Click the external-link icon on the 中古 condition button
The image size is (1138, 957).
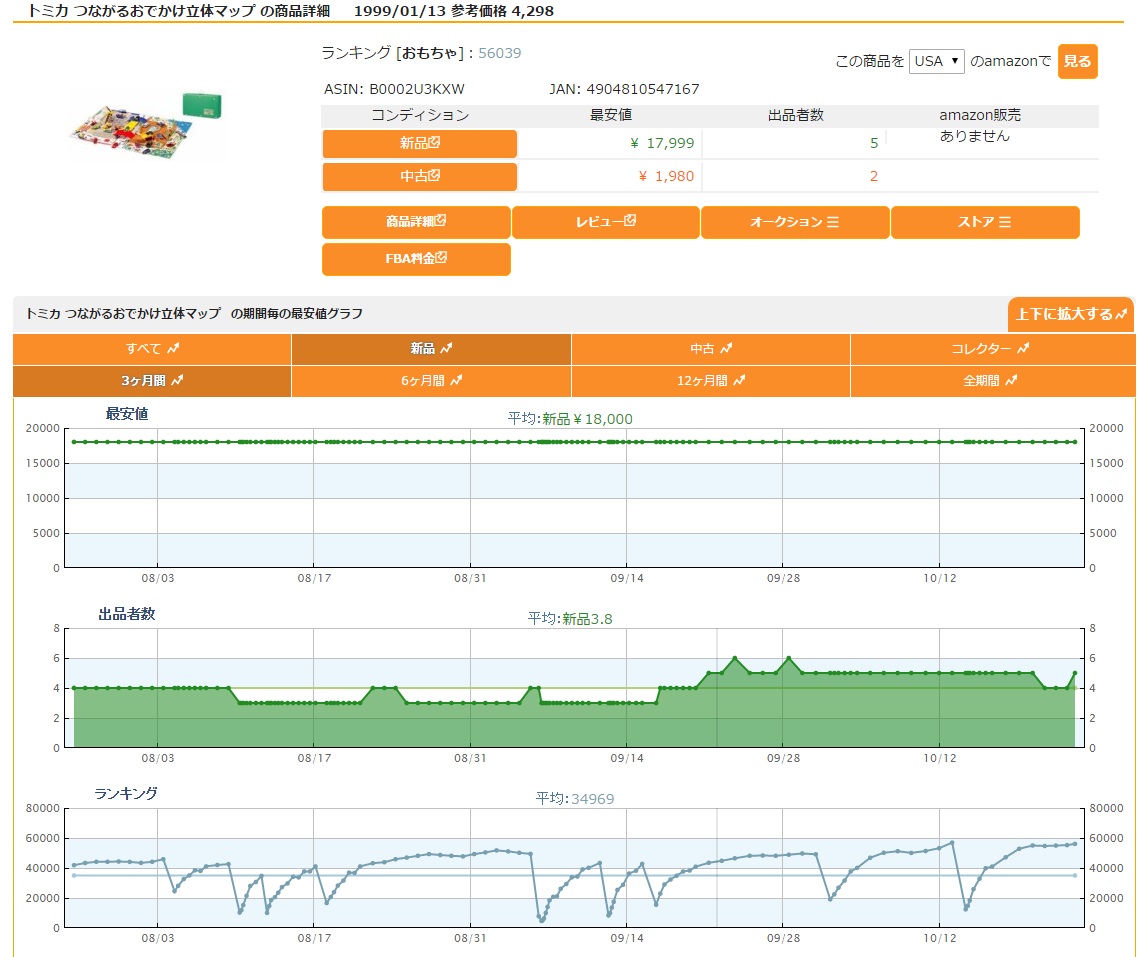tap(434, 175)
